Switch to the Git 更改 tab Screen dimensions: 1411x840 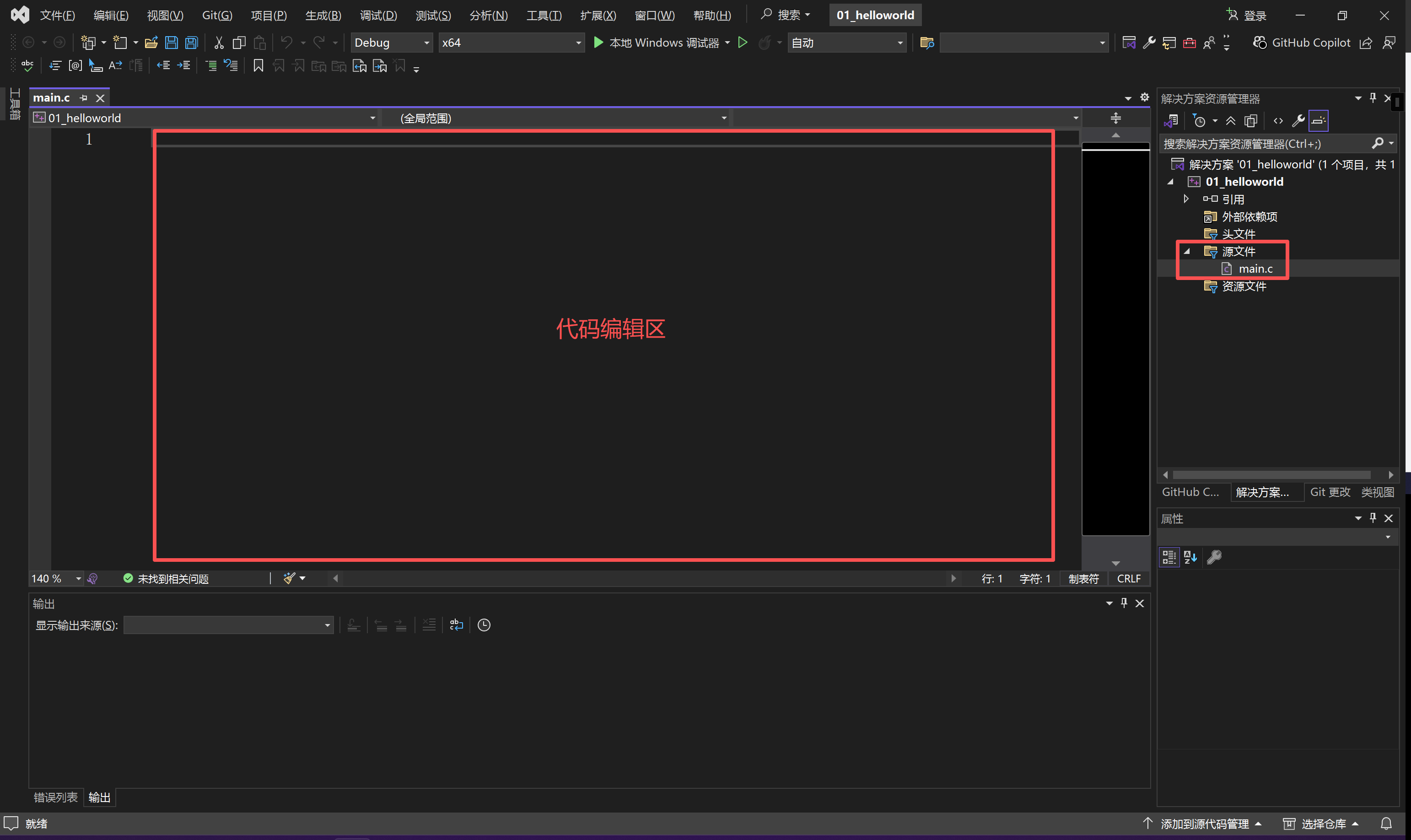tap(1330, 492)
